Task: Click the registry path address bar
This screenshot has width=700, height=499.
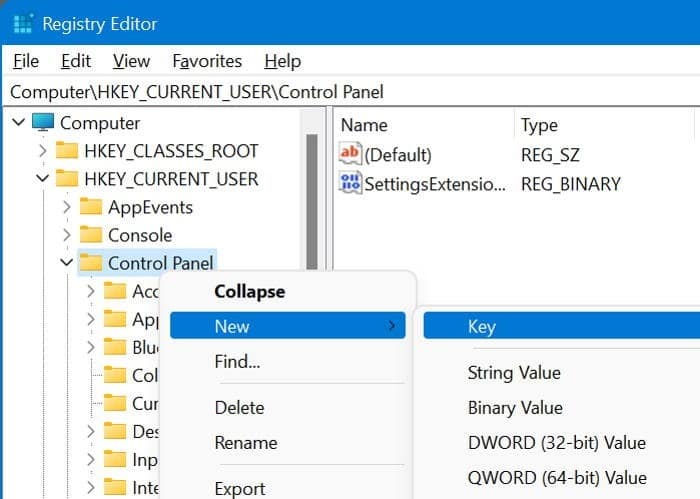Action: point(353,92)
